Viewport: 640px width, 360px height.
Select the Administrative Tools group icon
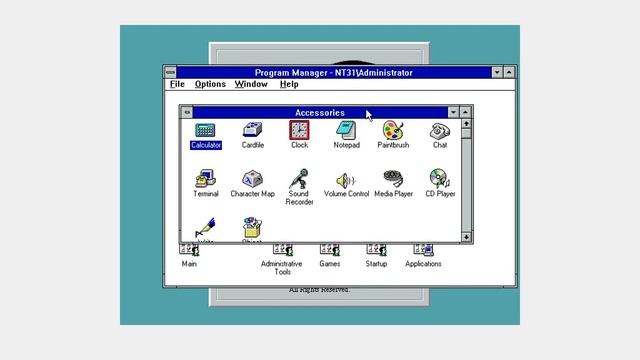282,250
